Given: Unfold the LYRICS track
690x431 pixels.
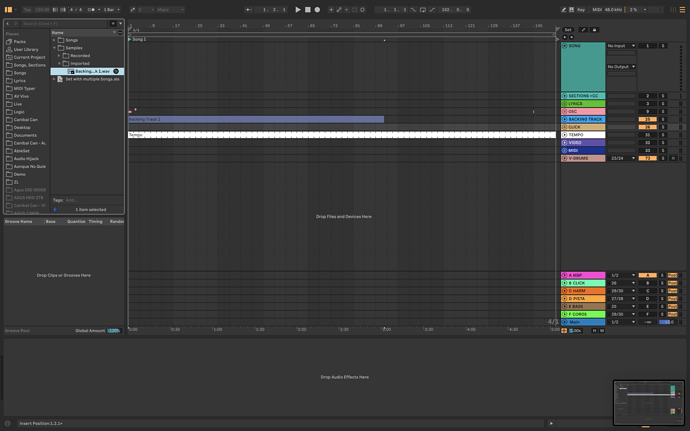Looking at the screenshot, I should tap(564, 104).
